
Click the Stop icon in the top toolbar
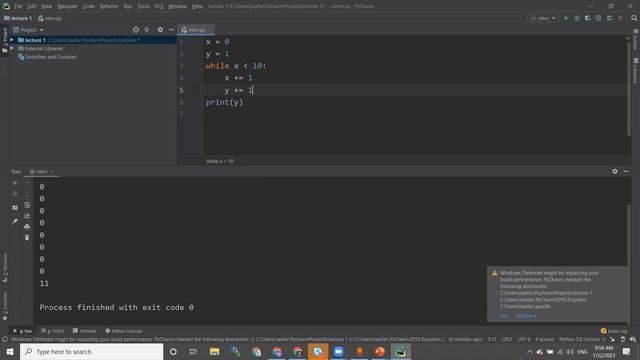(x=620, y=18)
